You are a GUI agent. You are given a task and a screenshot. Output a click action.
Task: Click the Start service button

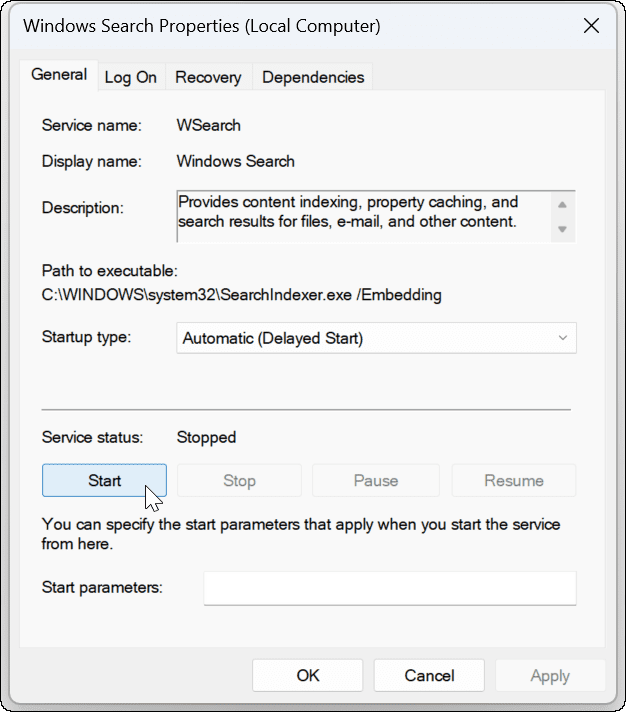click(104, 480)
